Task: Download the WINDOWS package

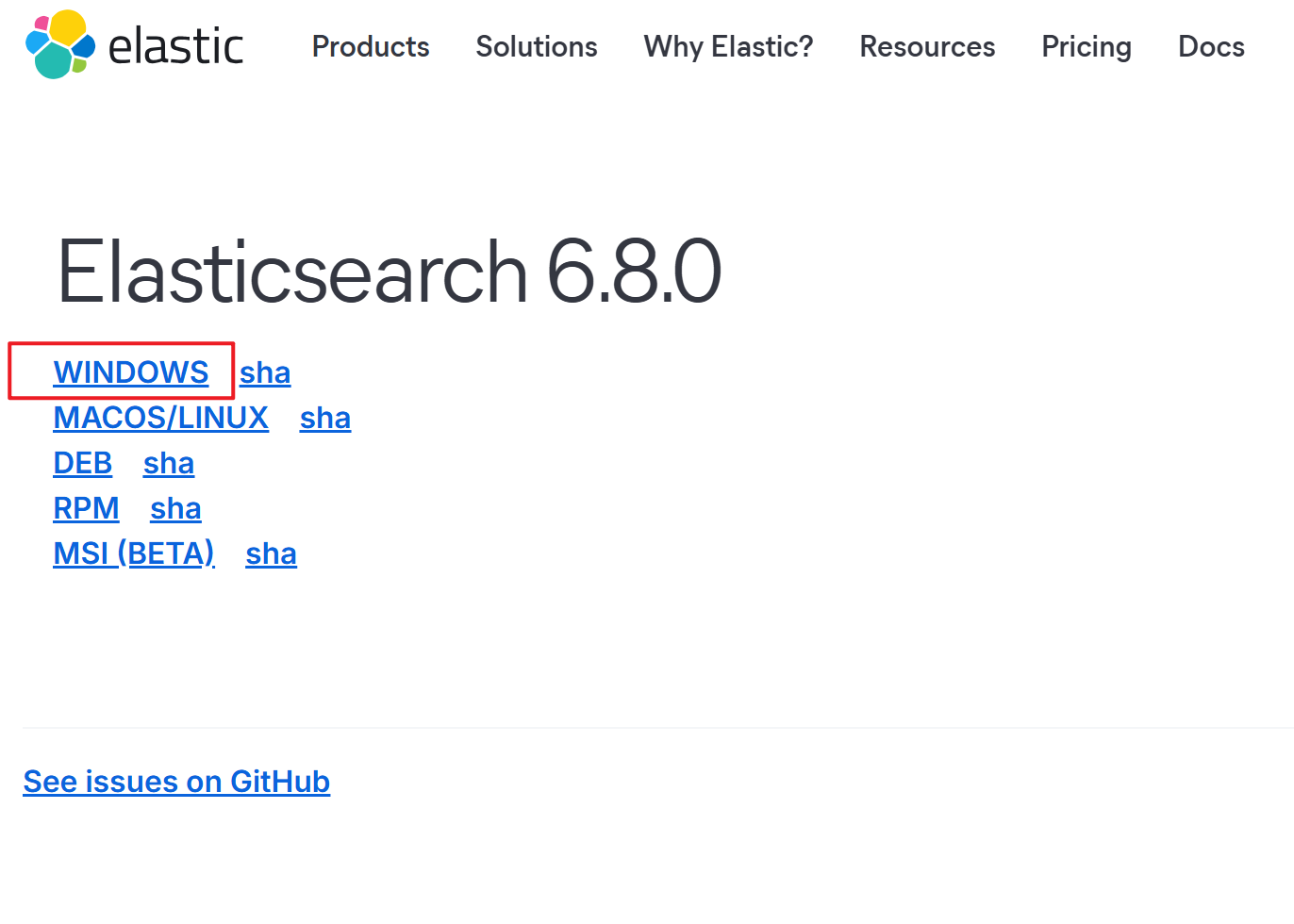Action: tap(131, 372)
